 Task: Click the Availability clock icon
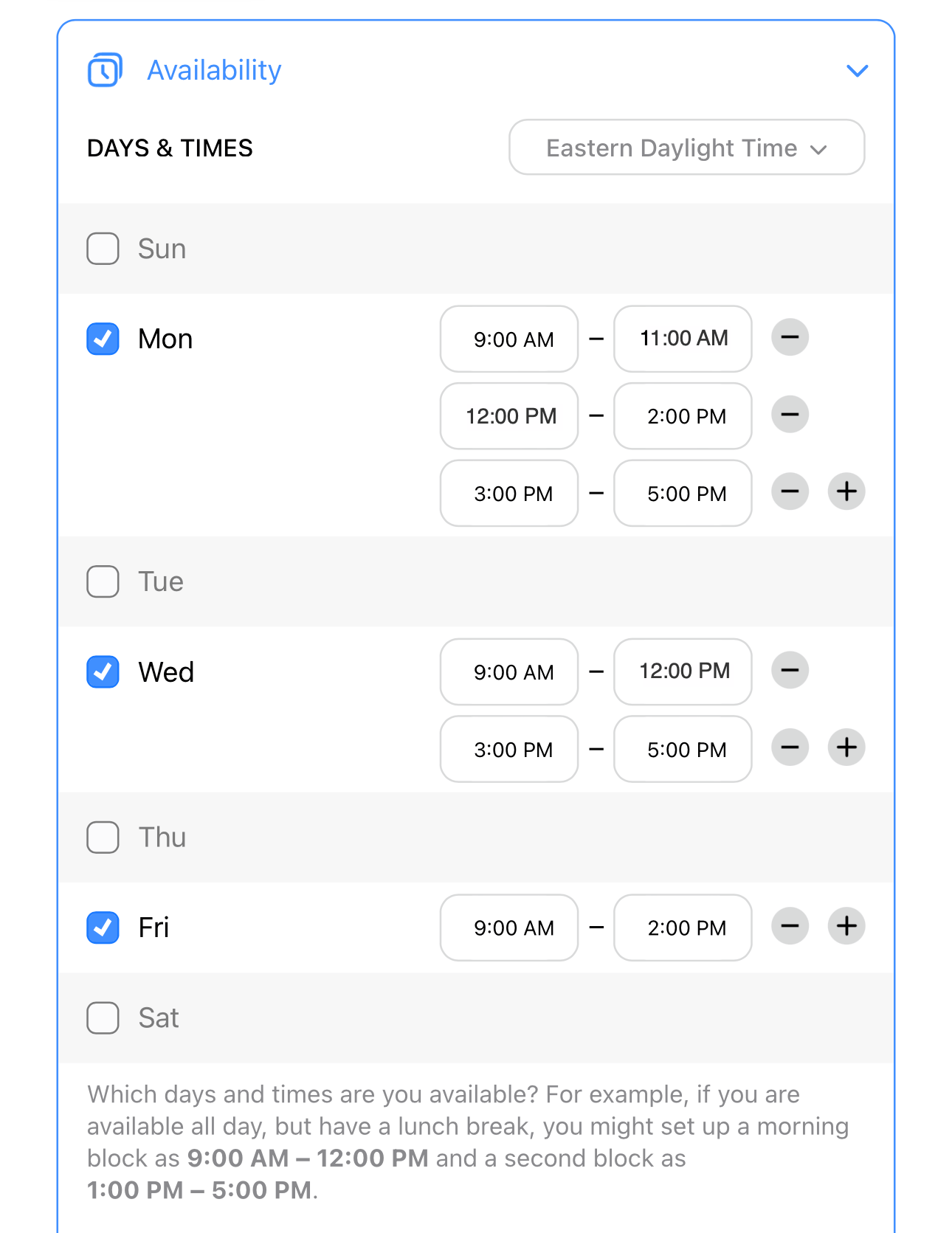click(x=105, y=70)
